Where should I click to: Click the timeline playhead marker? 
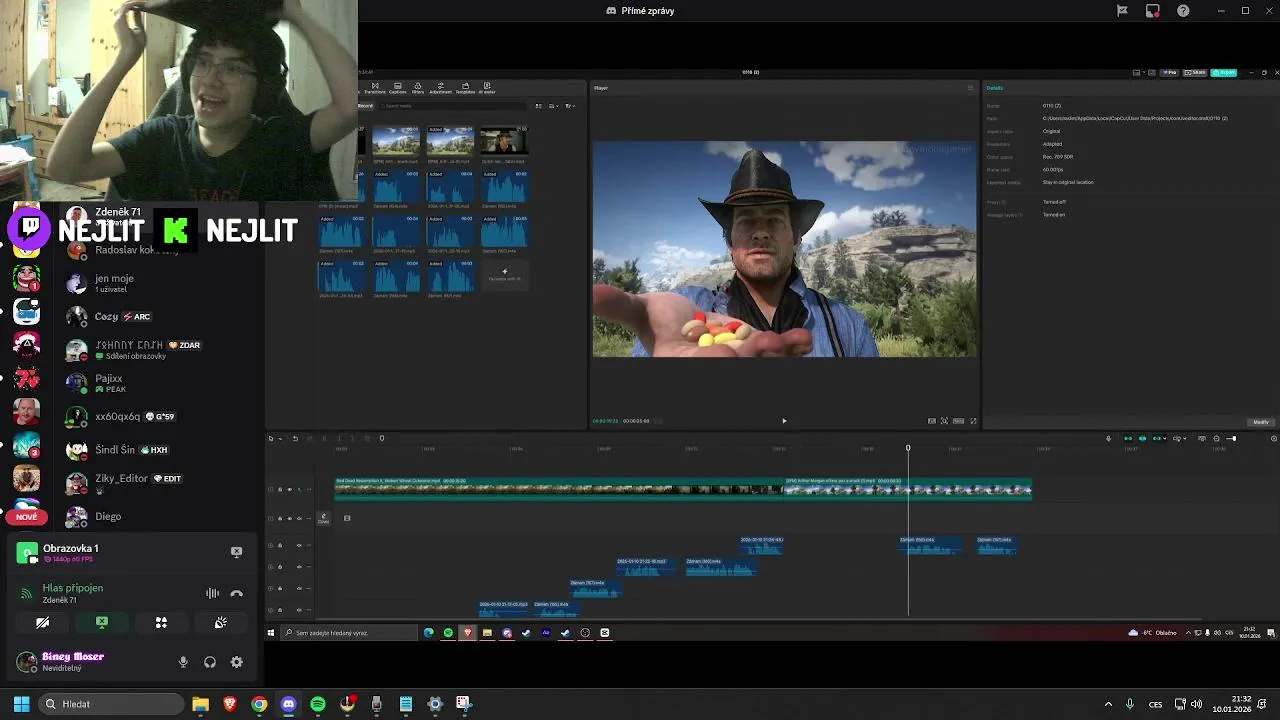tap(908, 448)
